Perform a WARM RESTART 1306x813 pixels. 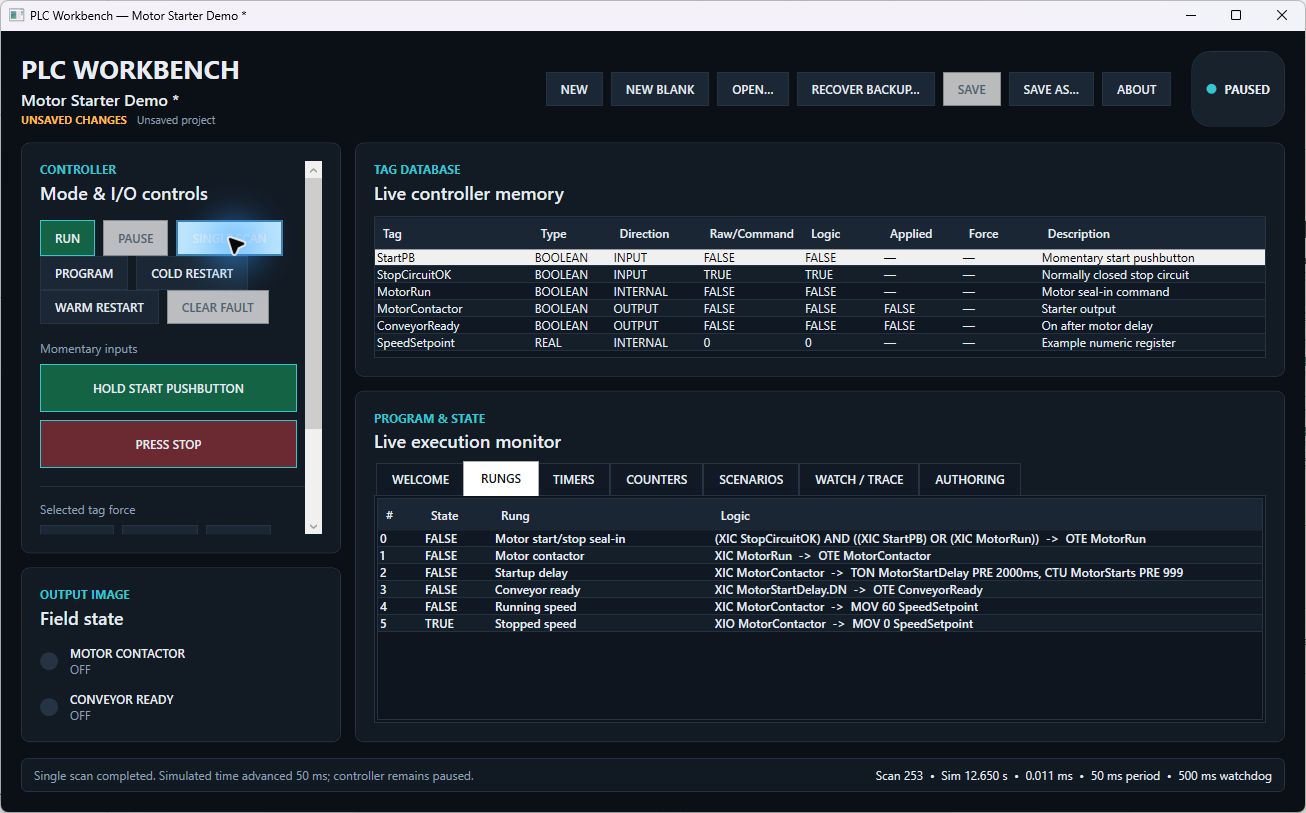click(x=99, y=307)
